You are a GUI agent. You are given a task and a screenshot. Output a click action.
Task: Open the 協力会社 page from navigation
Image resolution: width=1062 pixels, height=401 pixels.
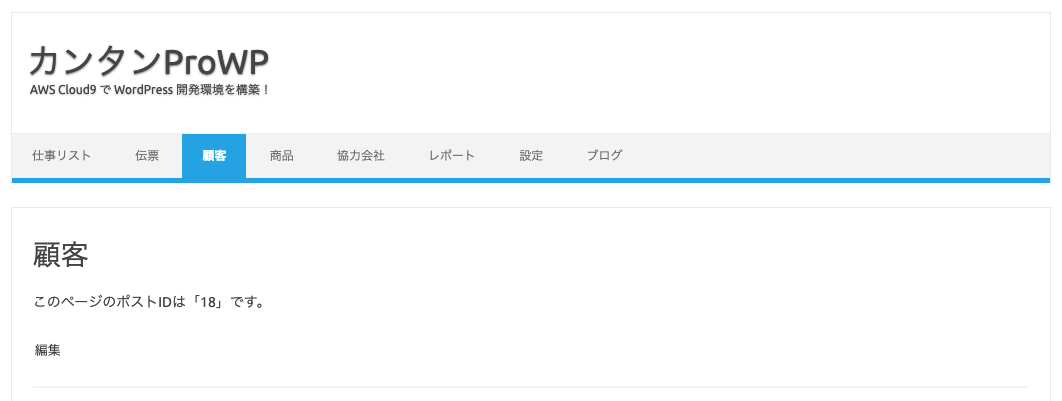[x=361, y=156]
